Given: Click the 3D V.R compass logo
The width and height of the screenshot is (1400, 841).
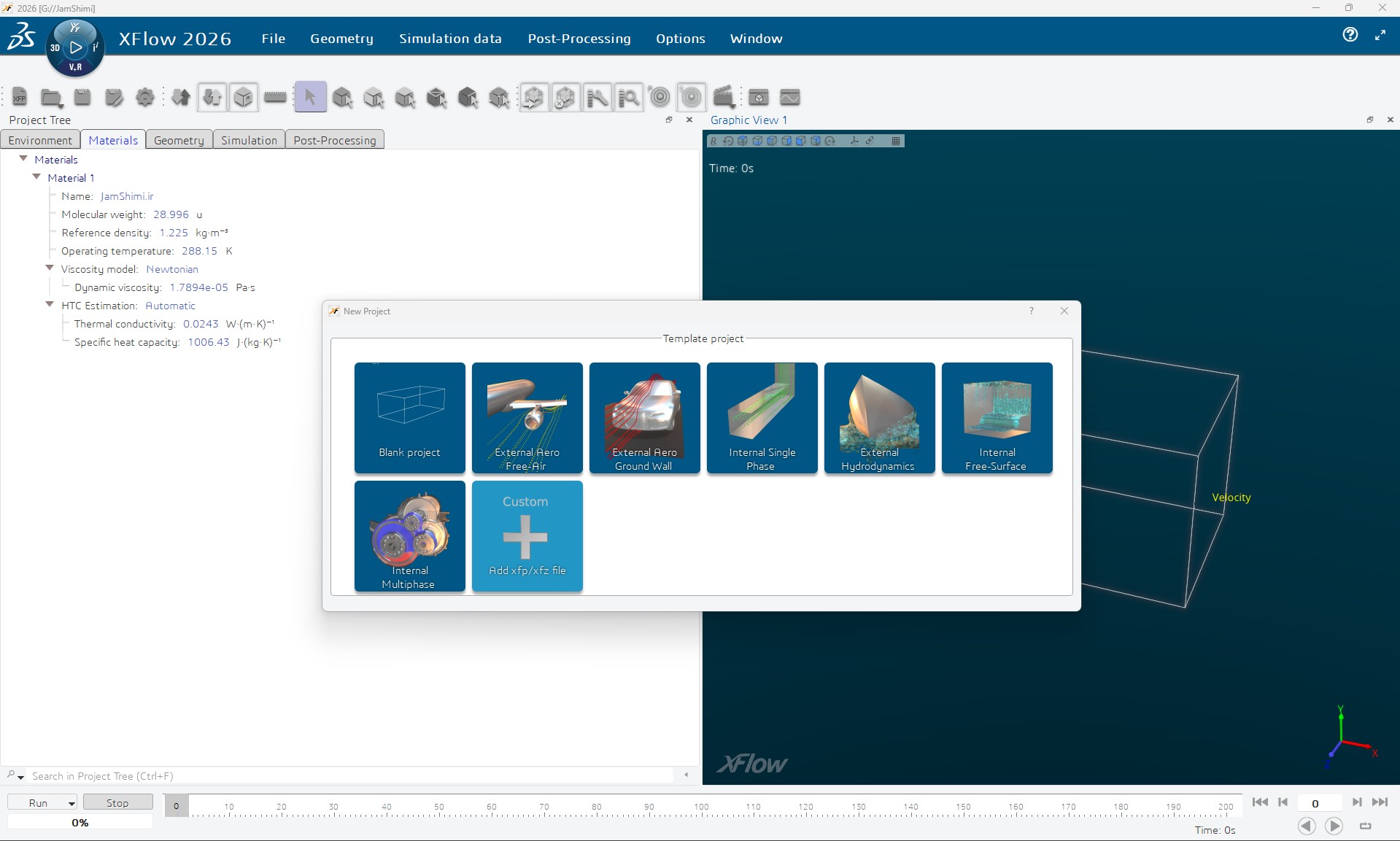Looking at the screenshot, I should click(x=75, y=48).
